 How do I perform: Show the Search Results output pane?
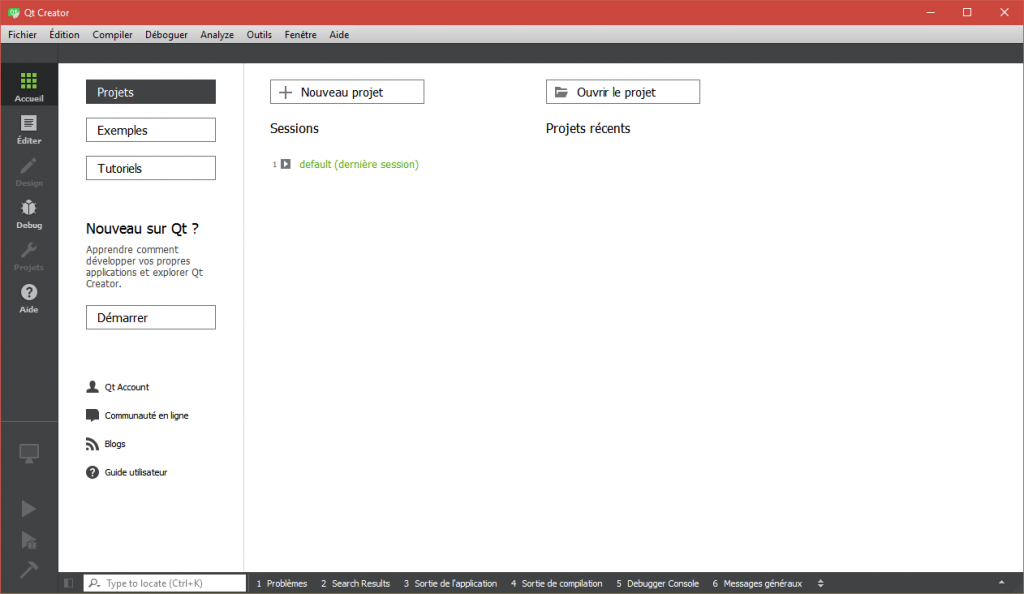click(x=355, y=584)
